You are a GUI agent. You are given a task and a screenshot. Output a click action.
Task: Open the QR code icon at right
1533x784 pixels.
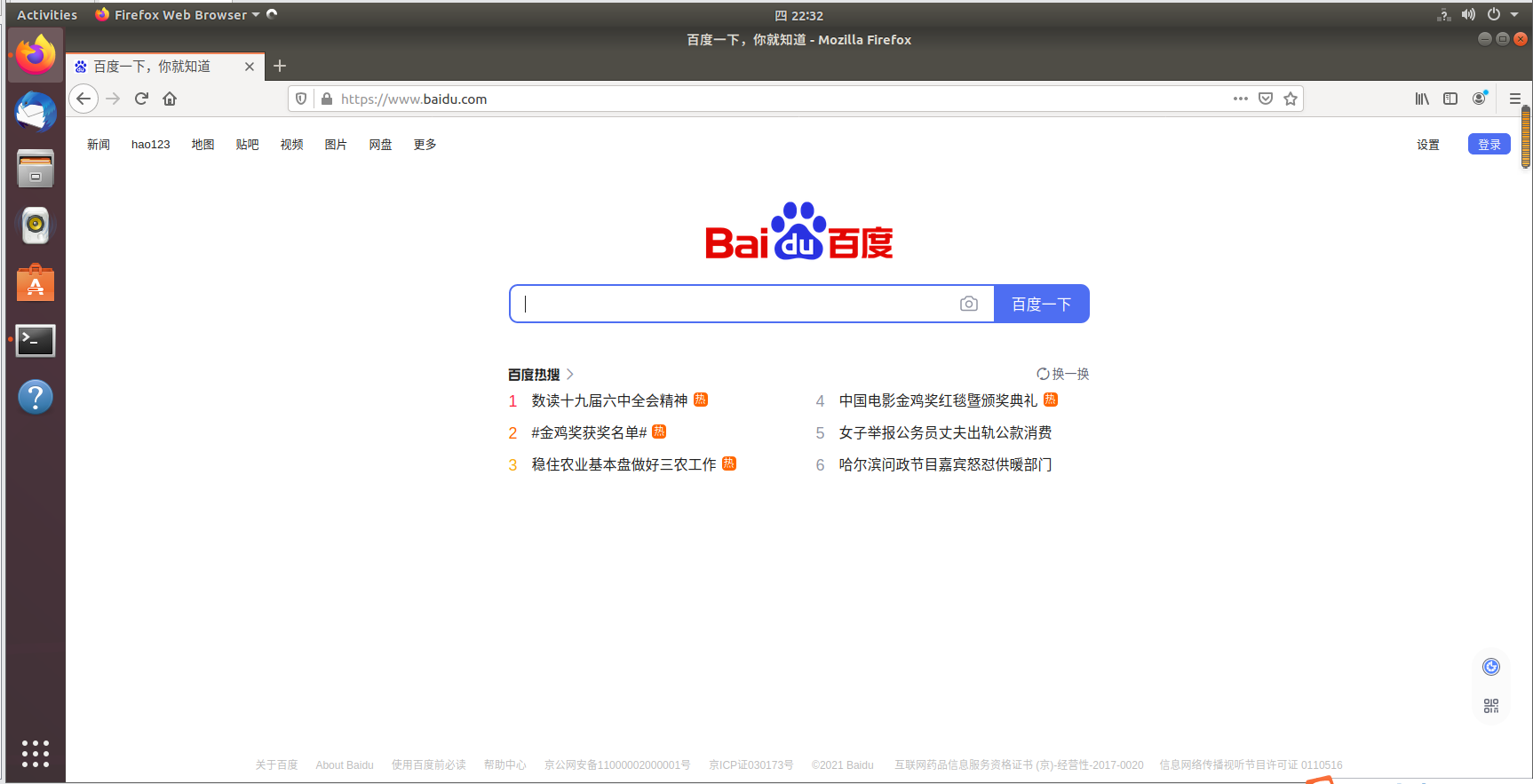[1491, 706]
